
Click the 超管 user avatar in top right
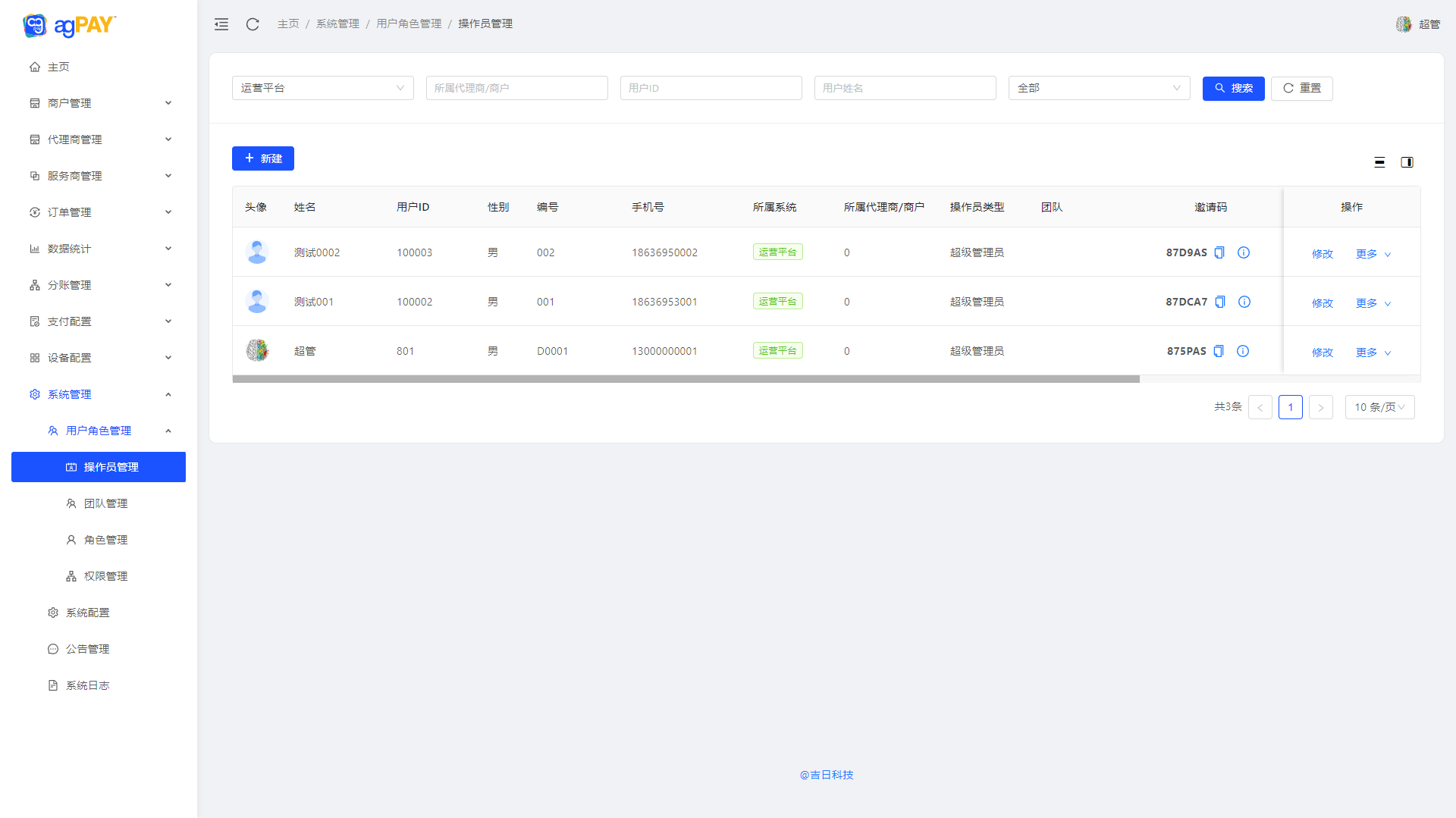pyautogui.click(x=1404, y=24)
